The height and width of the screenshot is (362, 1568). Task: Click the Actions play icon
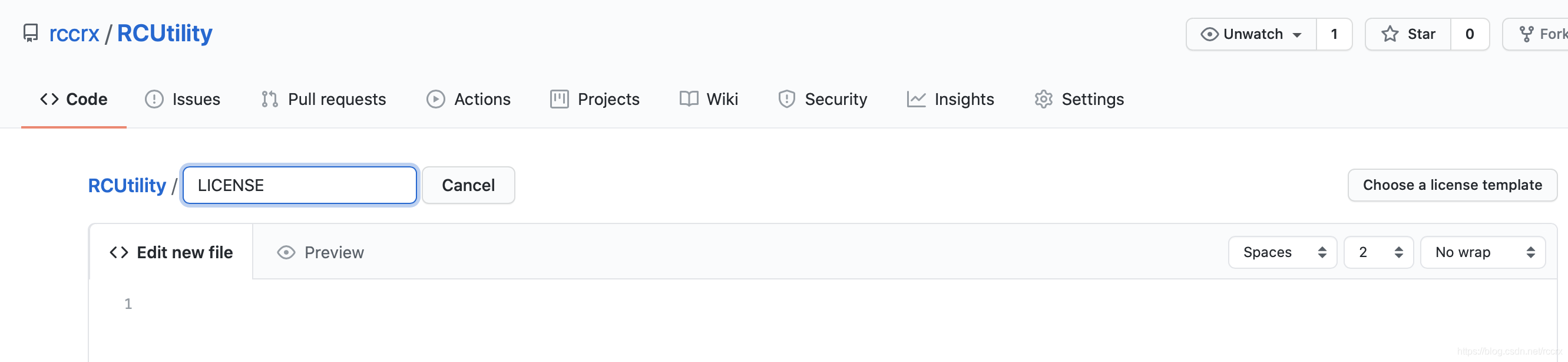435,98
